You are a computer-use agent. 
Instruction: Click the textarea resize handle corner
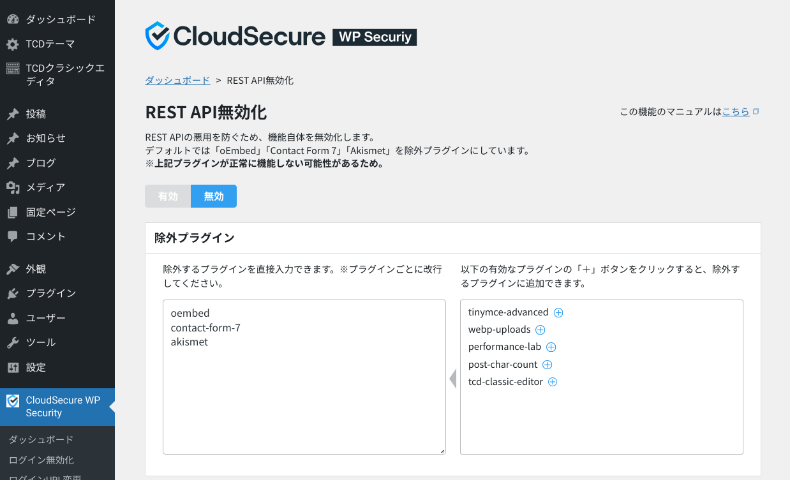(442, 451)
